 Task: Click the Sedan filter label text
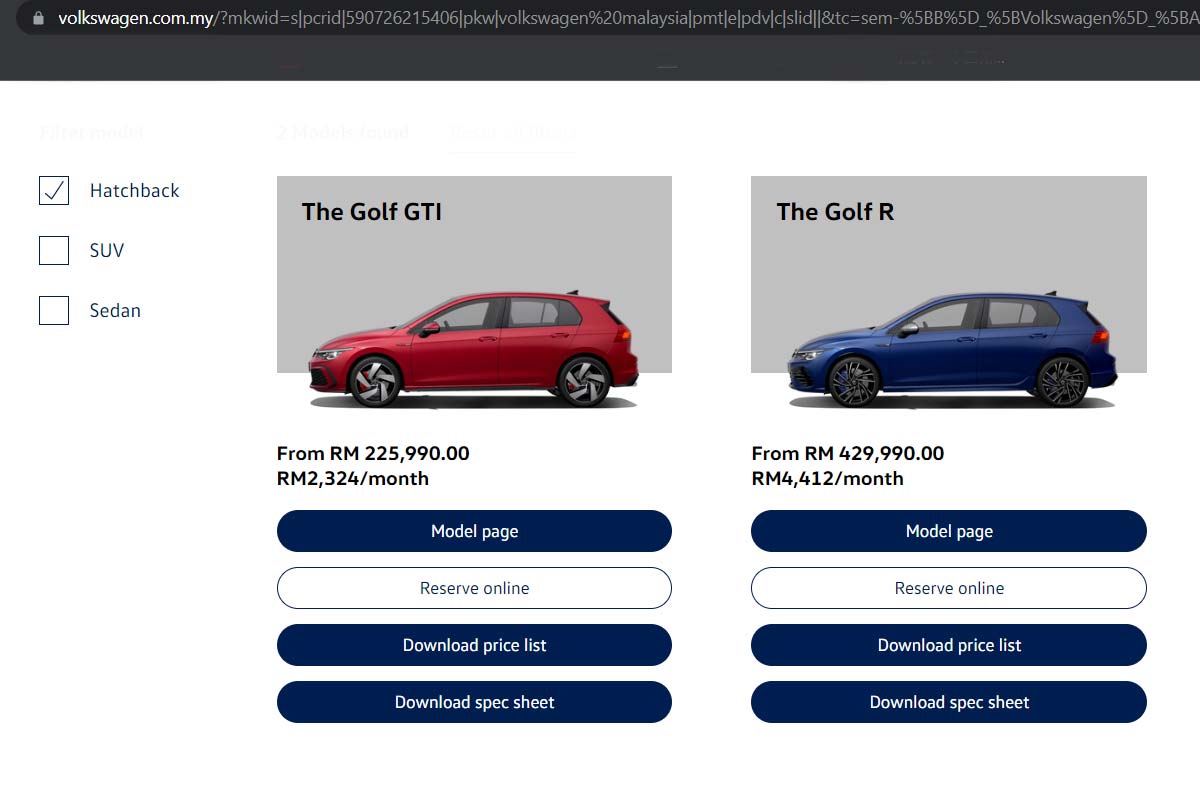(115, 311)
